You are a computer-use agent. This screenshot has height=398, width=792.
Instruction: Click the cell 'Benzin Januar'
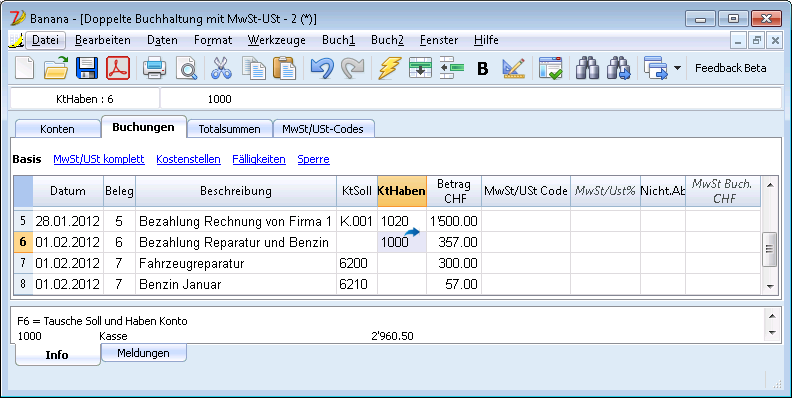(x=236, y=284)
